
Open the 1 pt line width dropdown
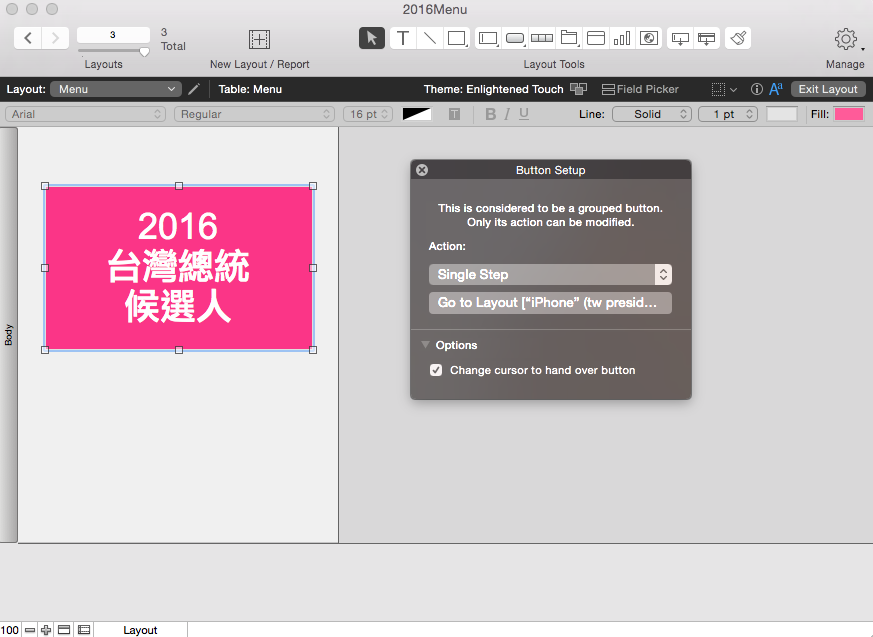(728, 114)
